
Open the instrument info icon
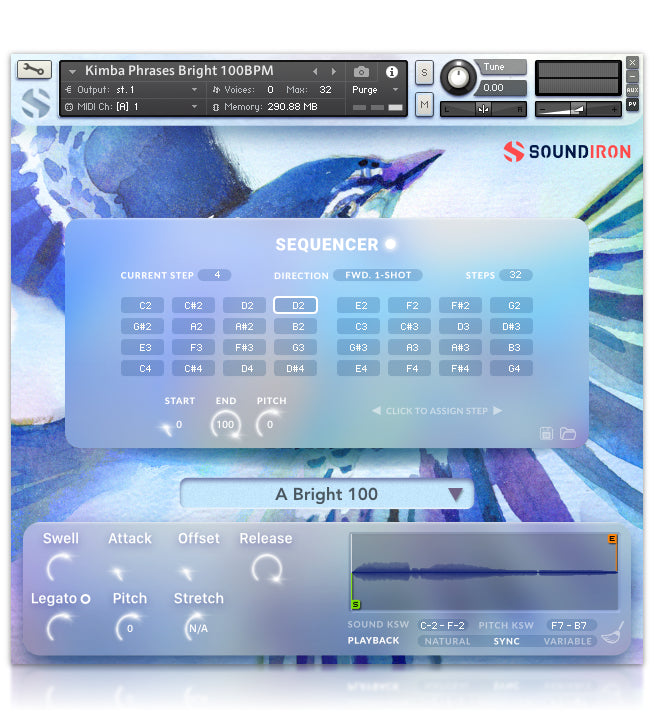pos(391,72)
